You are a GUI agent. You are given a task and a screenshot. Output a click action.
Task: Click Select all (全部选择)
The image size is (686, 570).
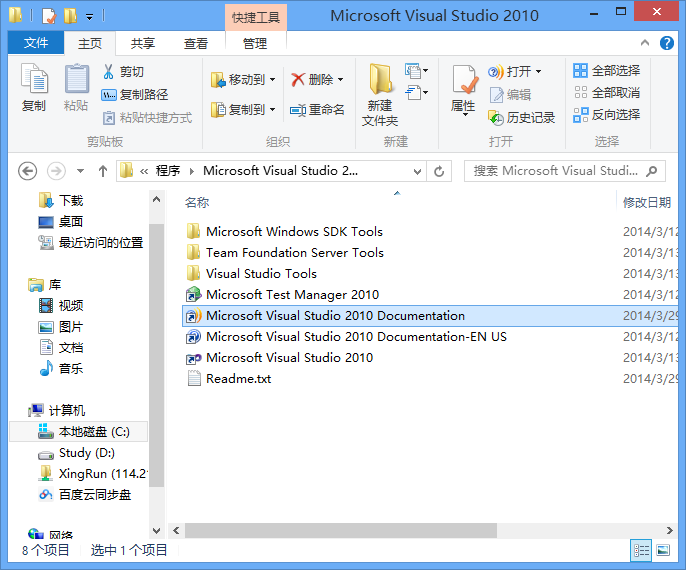[x=606, y=70]
